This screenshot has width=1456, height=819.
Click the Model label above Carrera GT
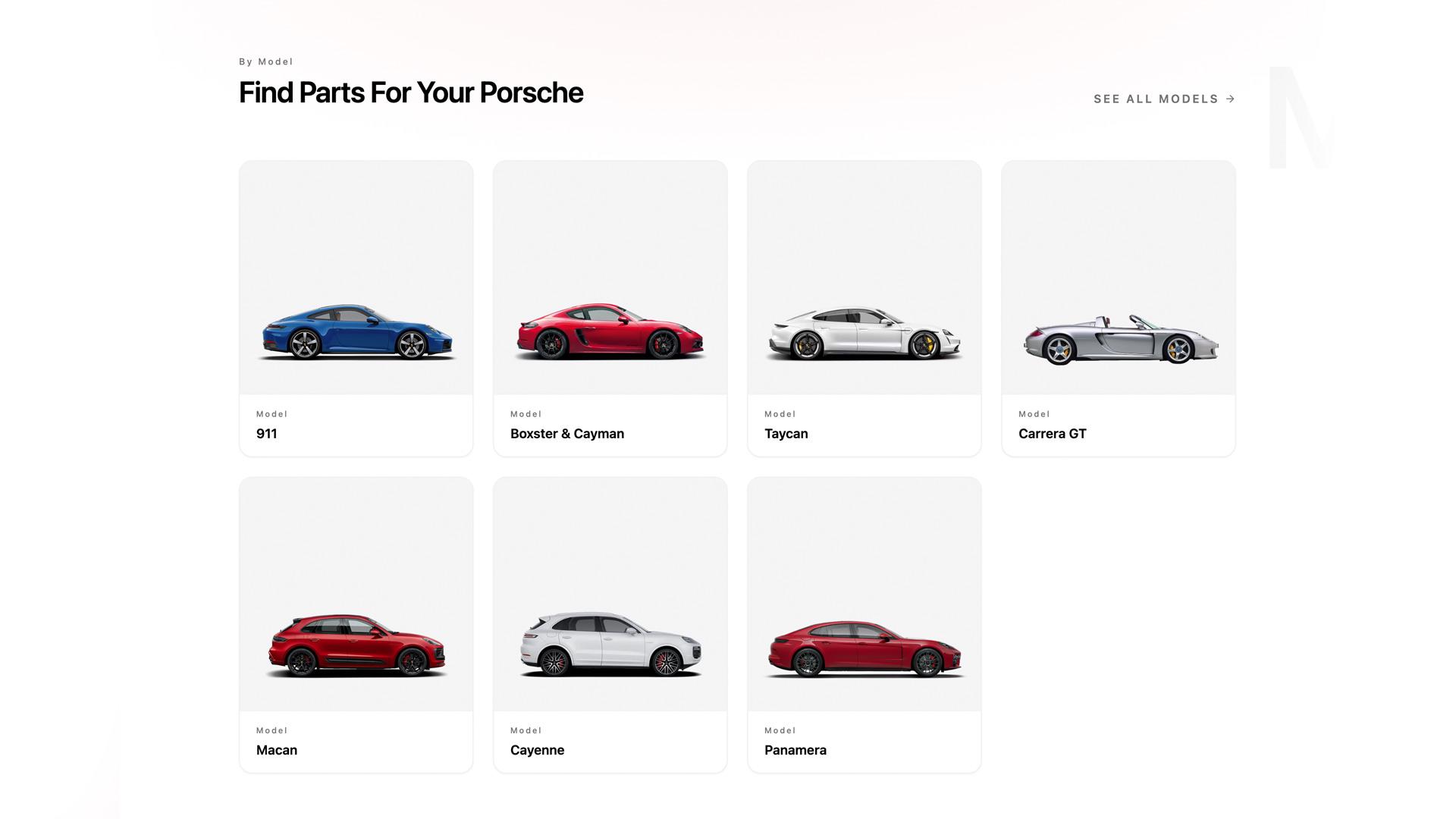[x=1034, y=414]
